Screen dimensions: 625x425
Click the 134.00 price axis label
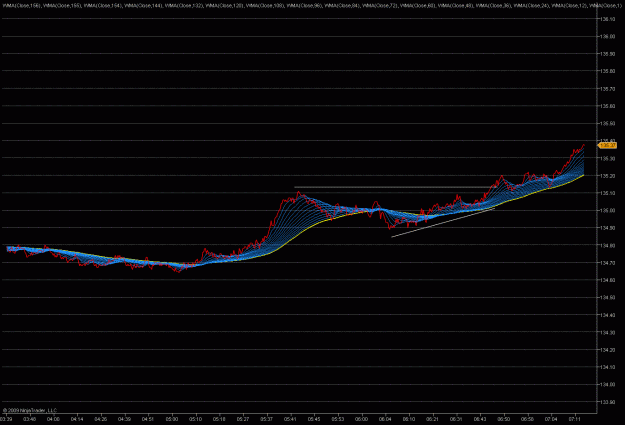[x=607, y=385]
